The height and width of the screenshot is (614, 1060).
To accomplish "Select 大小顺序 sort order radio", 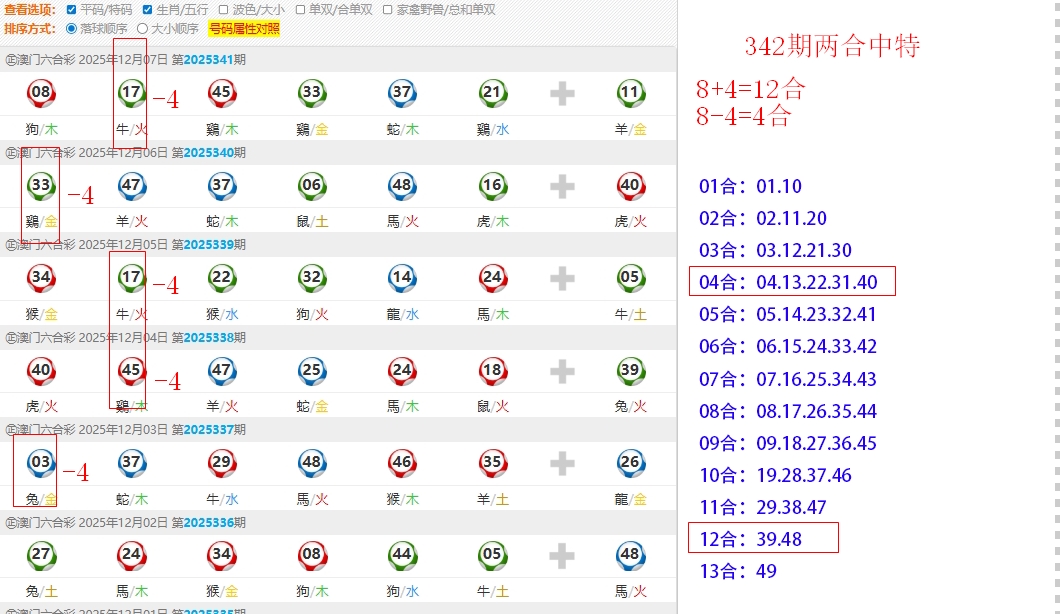I will 142,29.
